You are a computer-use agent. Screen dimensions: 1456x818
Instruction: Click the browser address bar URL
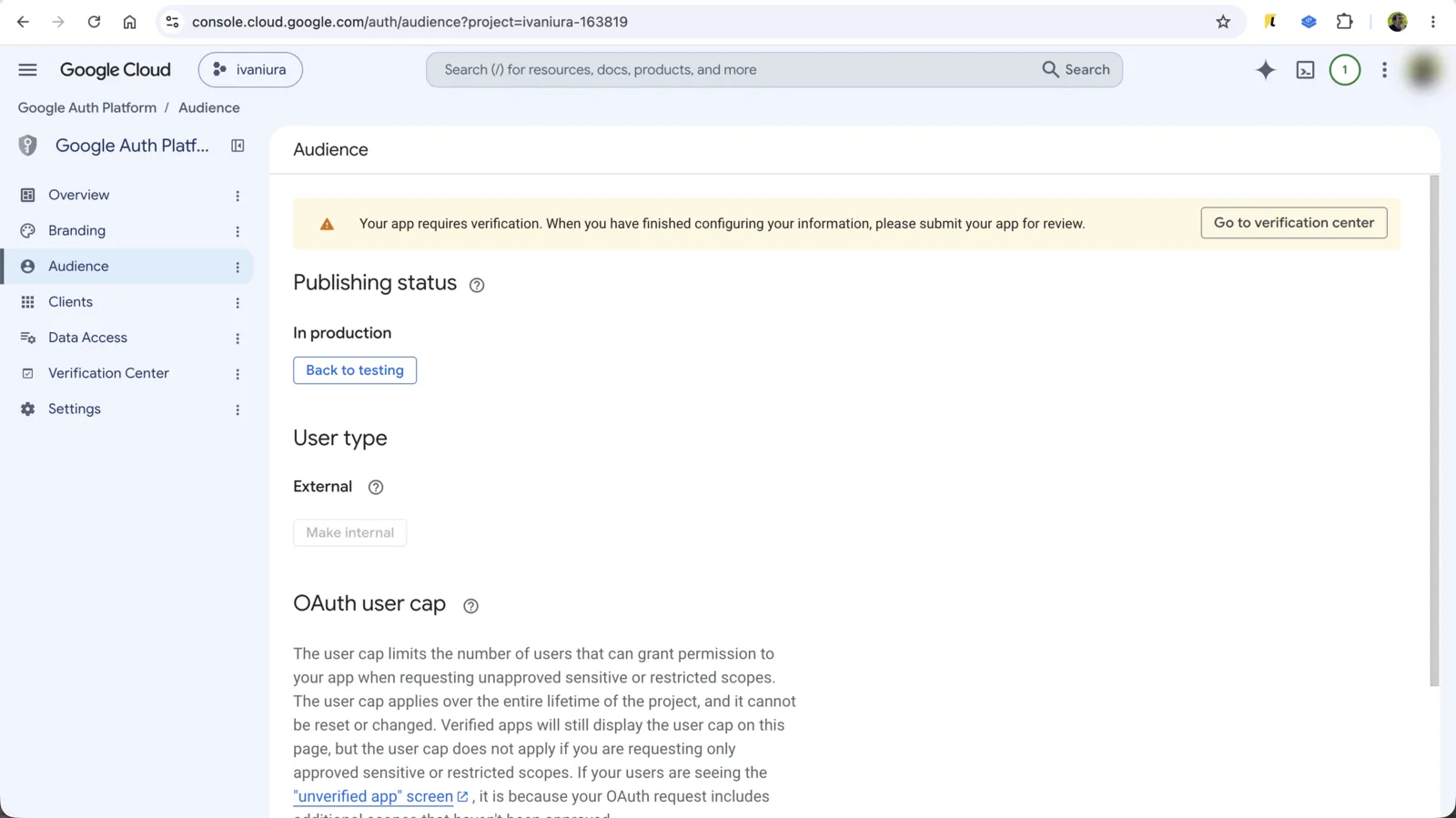pyautogui.click(x=409, y=22)
